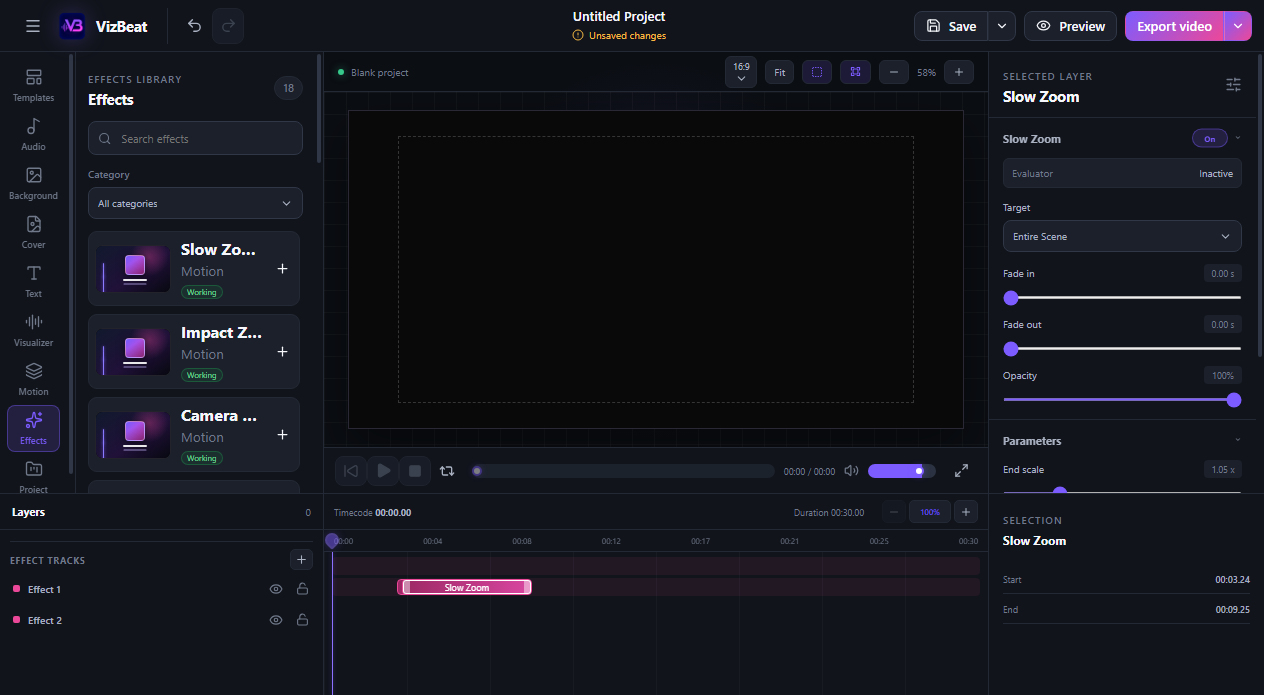
Task: Focus the Search effects field
Action: pos(195,139)
